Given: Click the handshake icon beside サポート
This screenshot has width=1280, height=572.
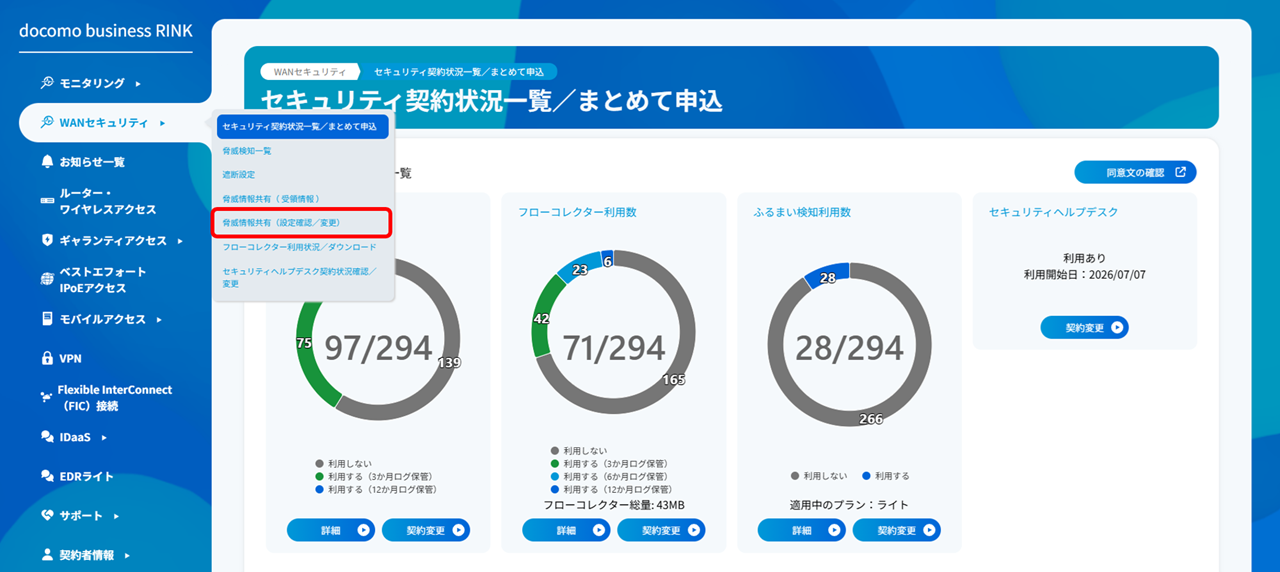Looking at the screenshot, I should point(47,515).
